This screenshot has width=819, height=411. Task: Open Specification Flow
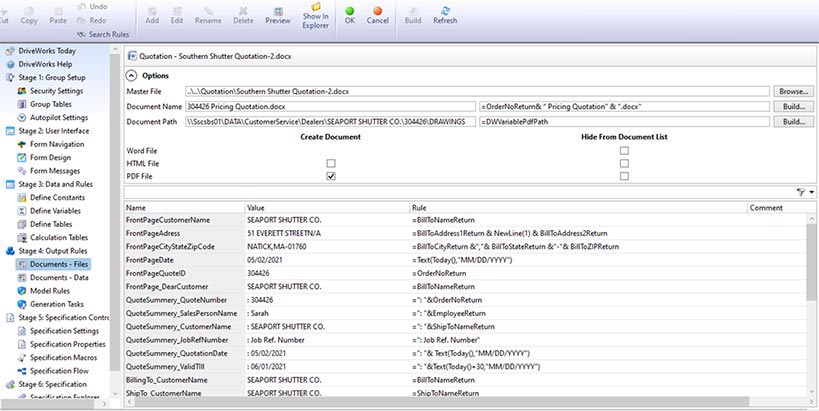59,371
